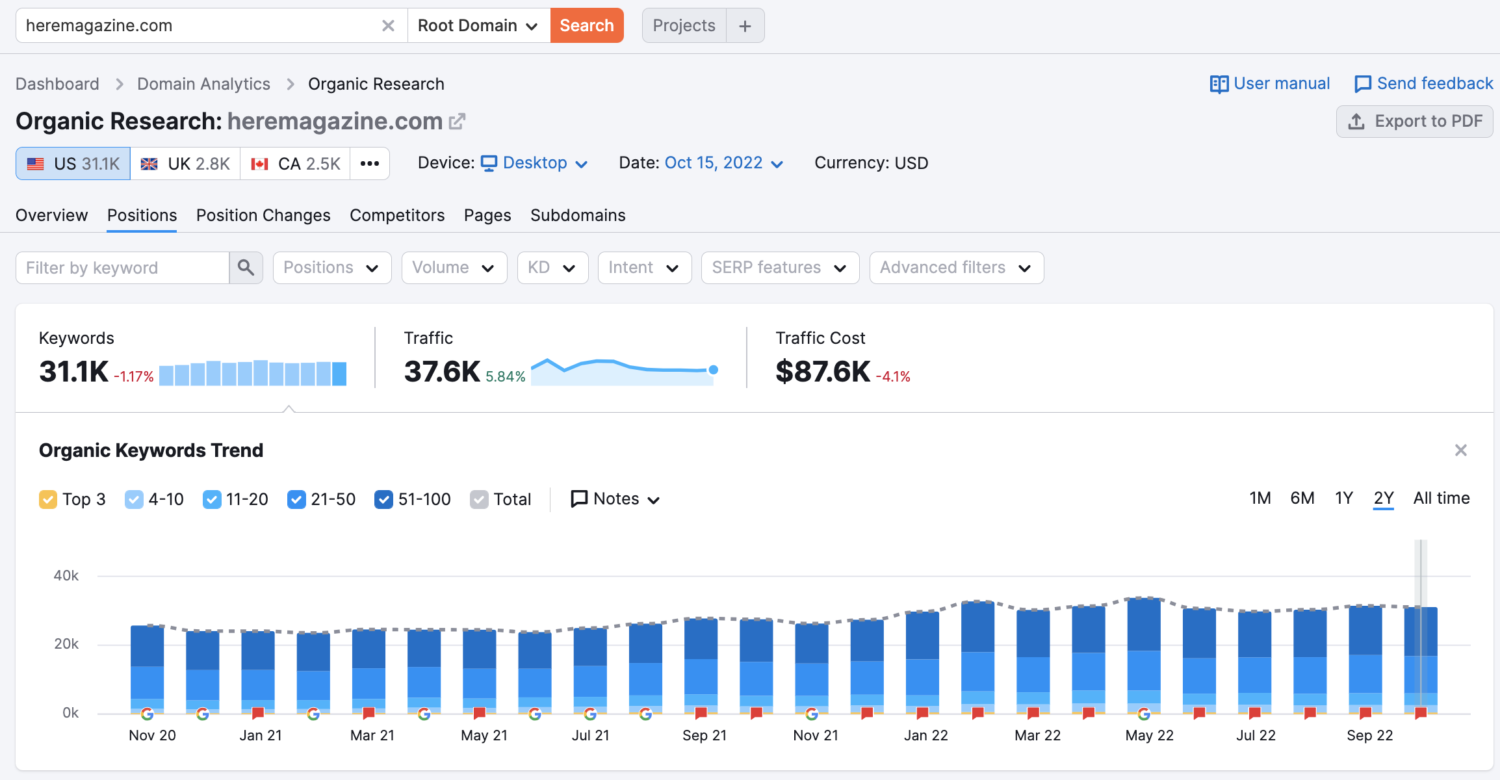The width and height of the screenshot is (1500, 780).
Task: Open the Pages tab
Action: coord(488,215)
